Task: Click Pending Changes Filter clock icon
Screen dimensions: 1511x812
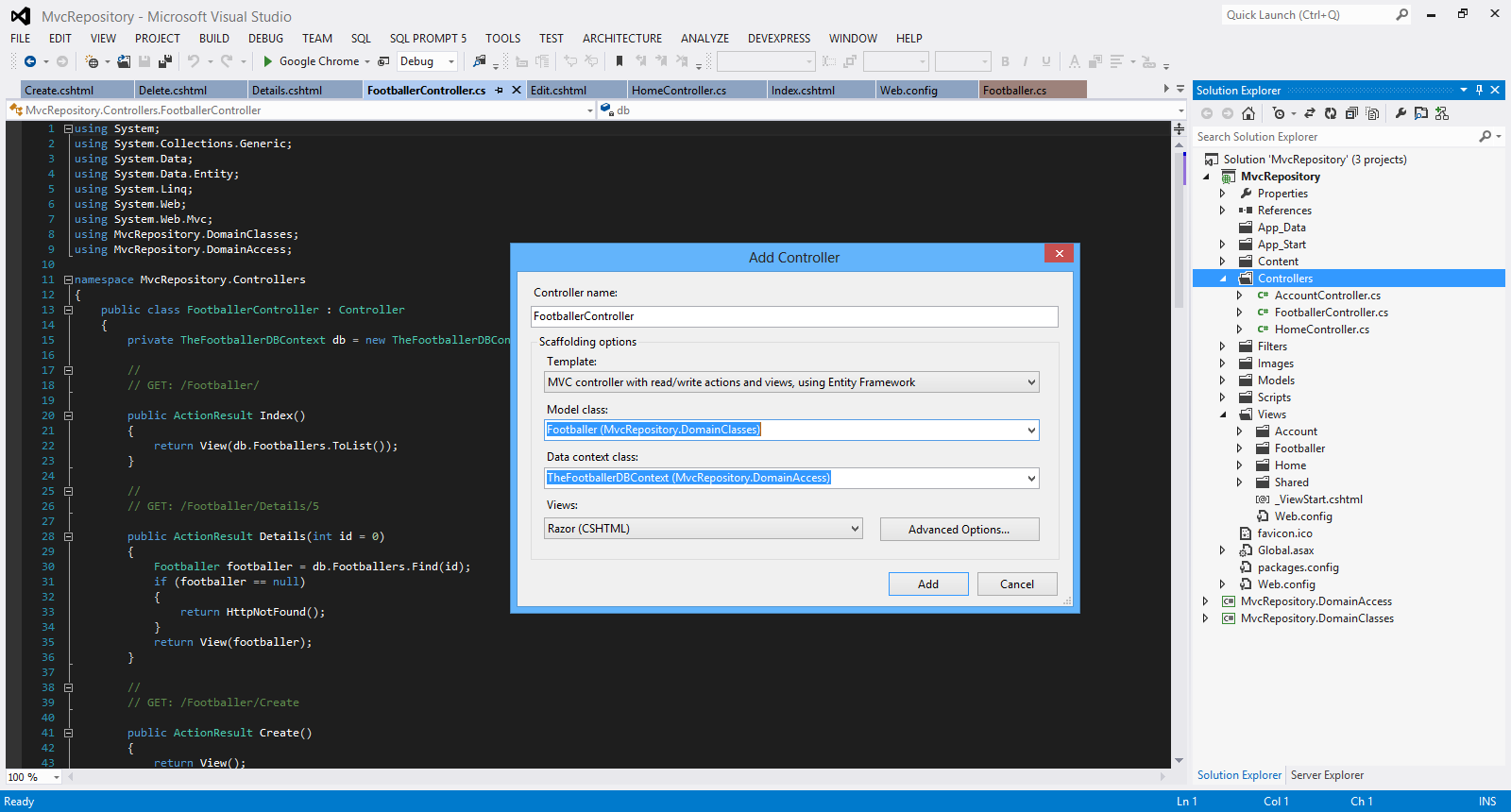Action: click(x=1279, y=113)
